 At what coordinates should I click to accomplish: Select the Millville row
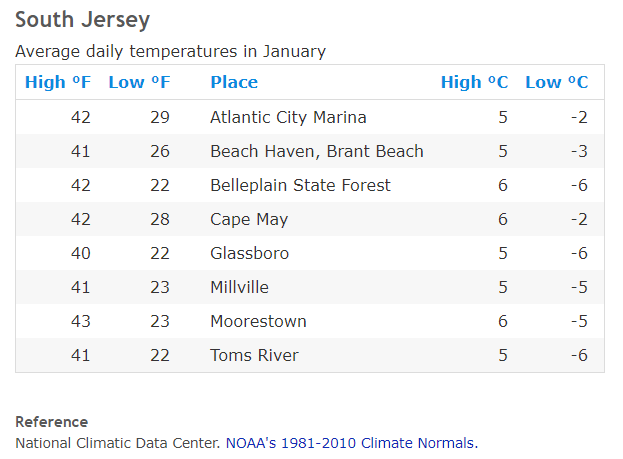click(x=310, y=287)
